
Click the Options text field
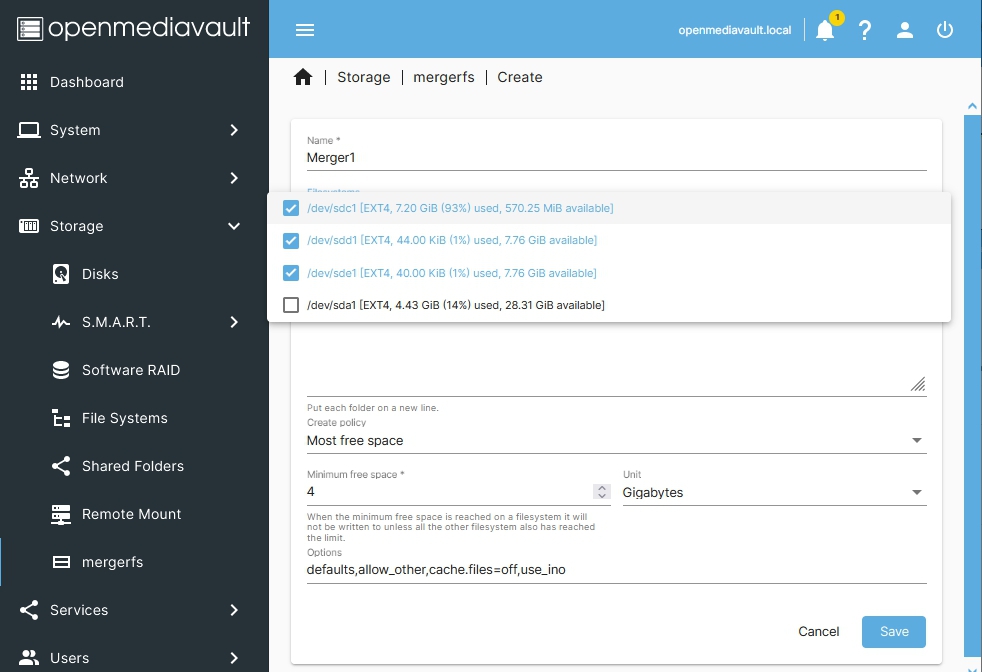[616, 570]
